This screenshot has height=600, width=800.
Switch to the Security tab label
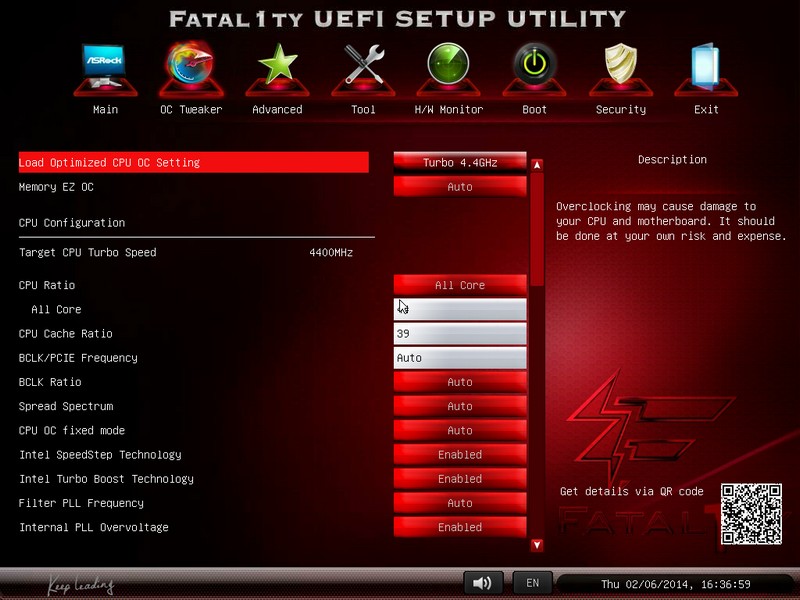tap(620, 109)
